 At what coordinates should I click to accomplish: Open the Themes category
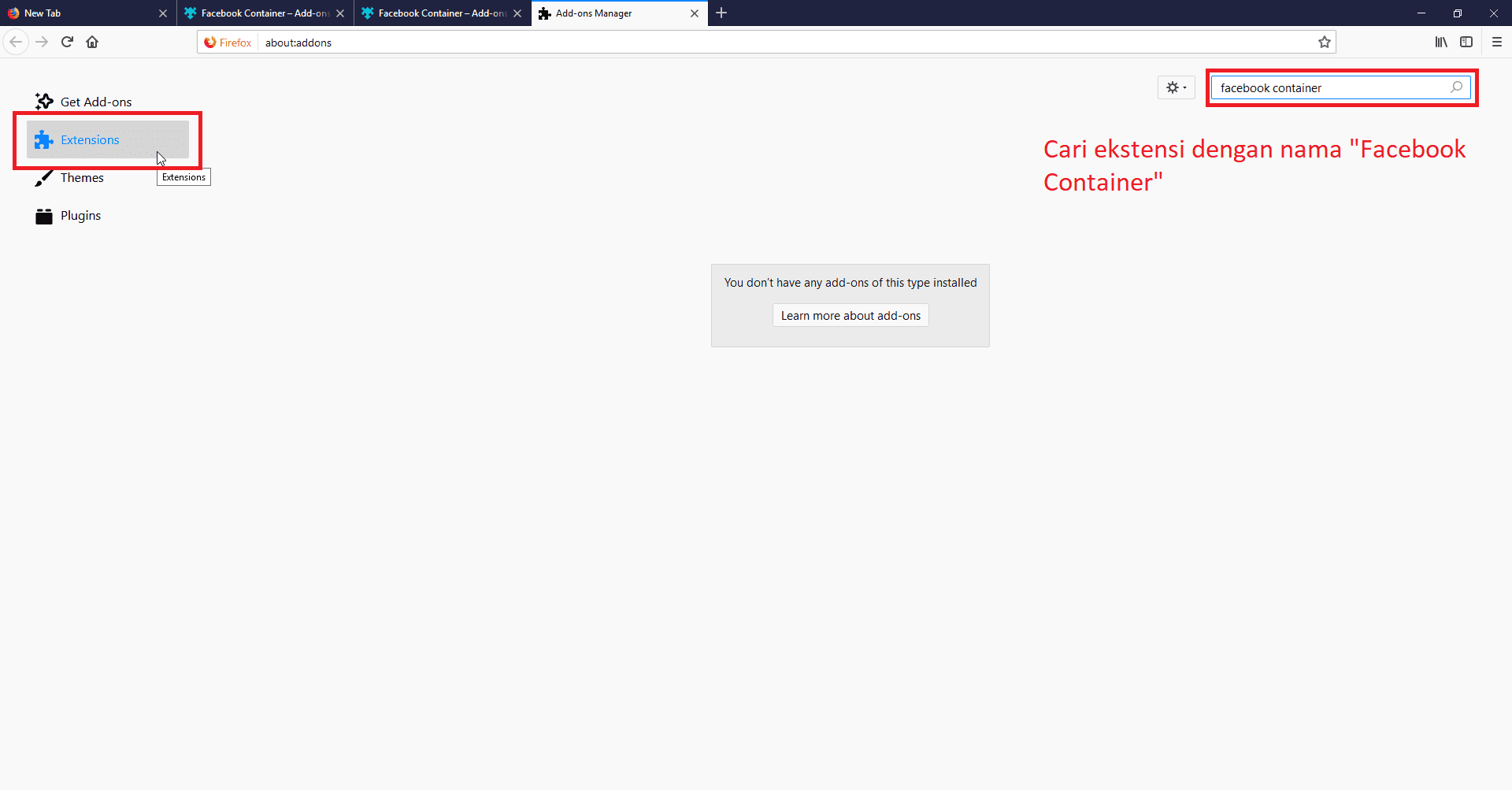click(108, 177)
